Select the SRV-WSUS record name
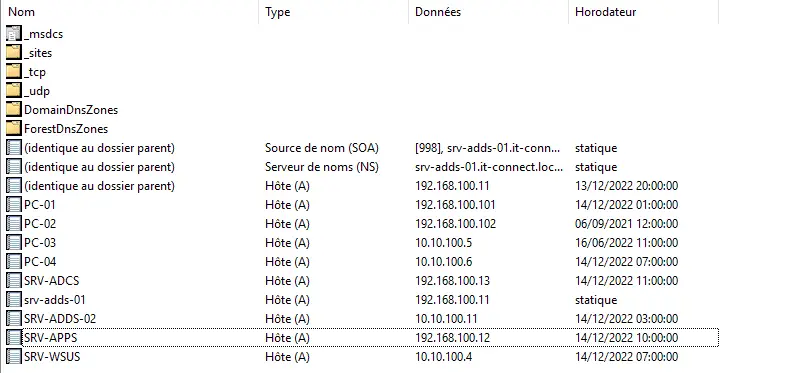Screen dimensions: 800x373 pyautogui.click(x=52, y=357)
